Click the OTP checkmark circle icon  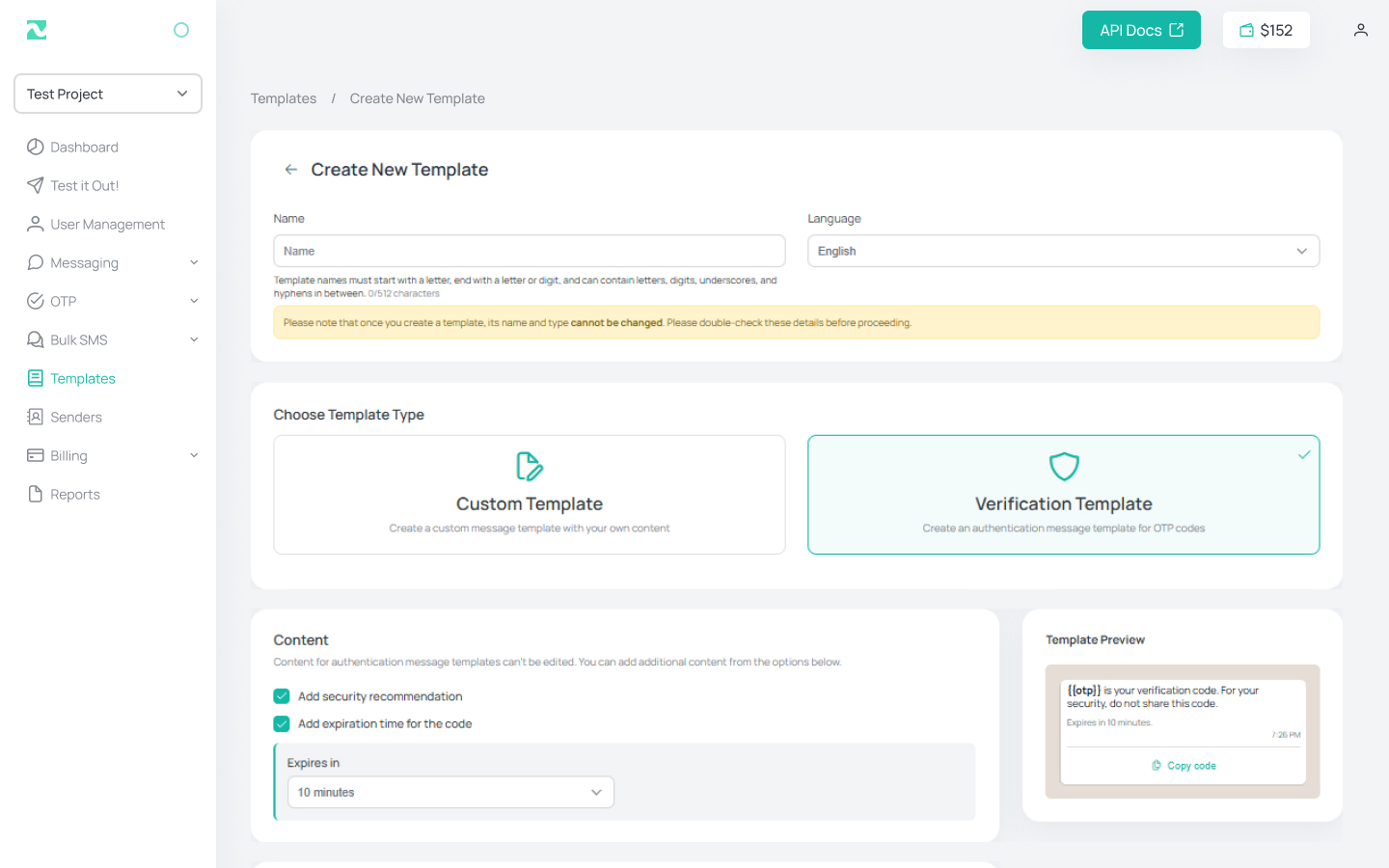point(36,301)
